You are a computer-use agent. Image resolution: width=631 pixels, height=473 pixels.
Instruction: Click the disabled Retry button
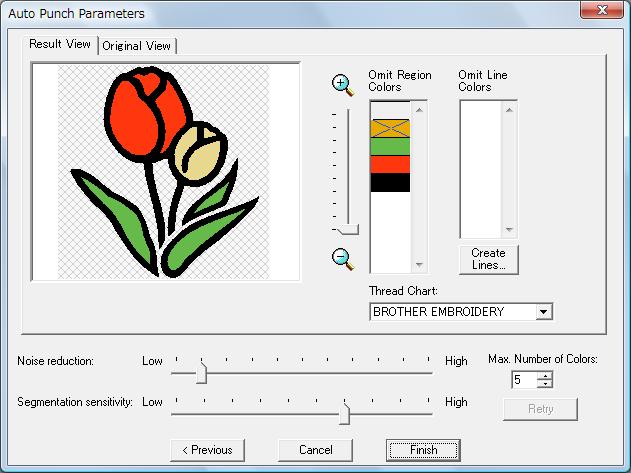(x=540, y=409)
